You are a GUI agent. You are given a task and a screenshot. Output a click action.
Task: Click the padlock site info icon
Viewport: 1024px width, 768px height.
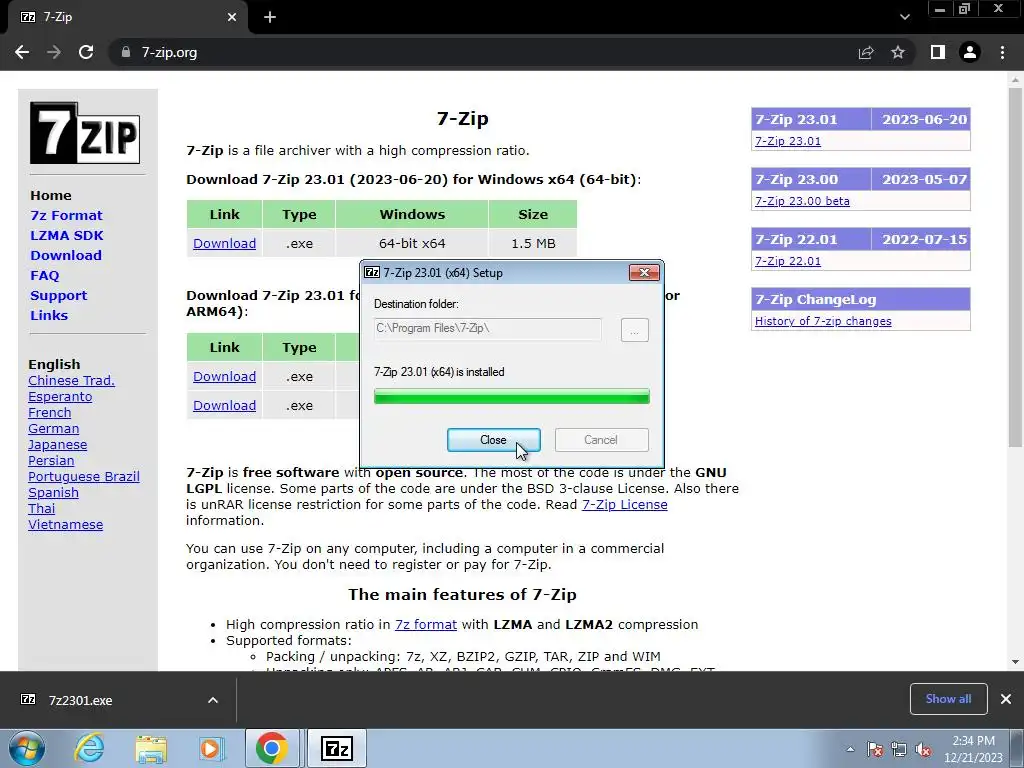click(126, 52)
